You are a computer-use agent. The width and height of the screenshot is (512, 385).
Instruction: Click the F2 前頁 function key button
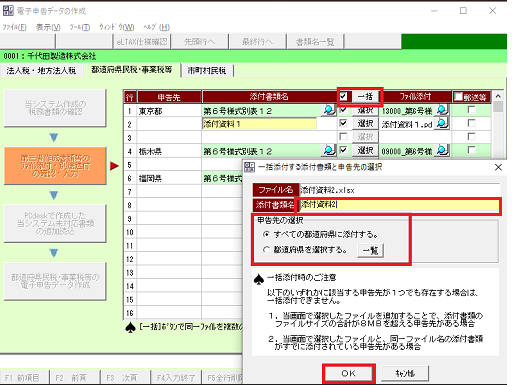(x=75, y=377)
